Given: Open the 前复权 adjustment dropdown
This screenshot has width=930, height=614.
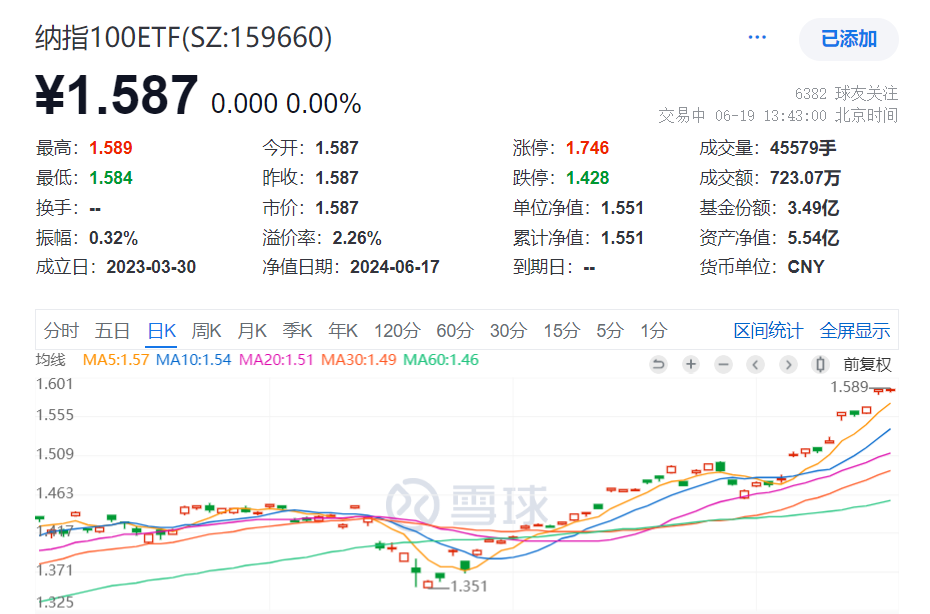Looking at the screenshot, I should pyautogui.click(x=867, y=364).
